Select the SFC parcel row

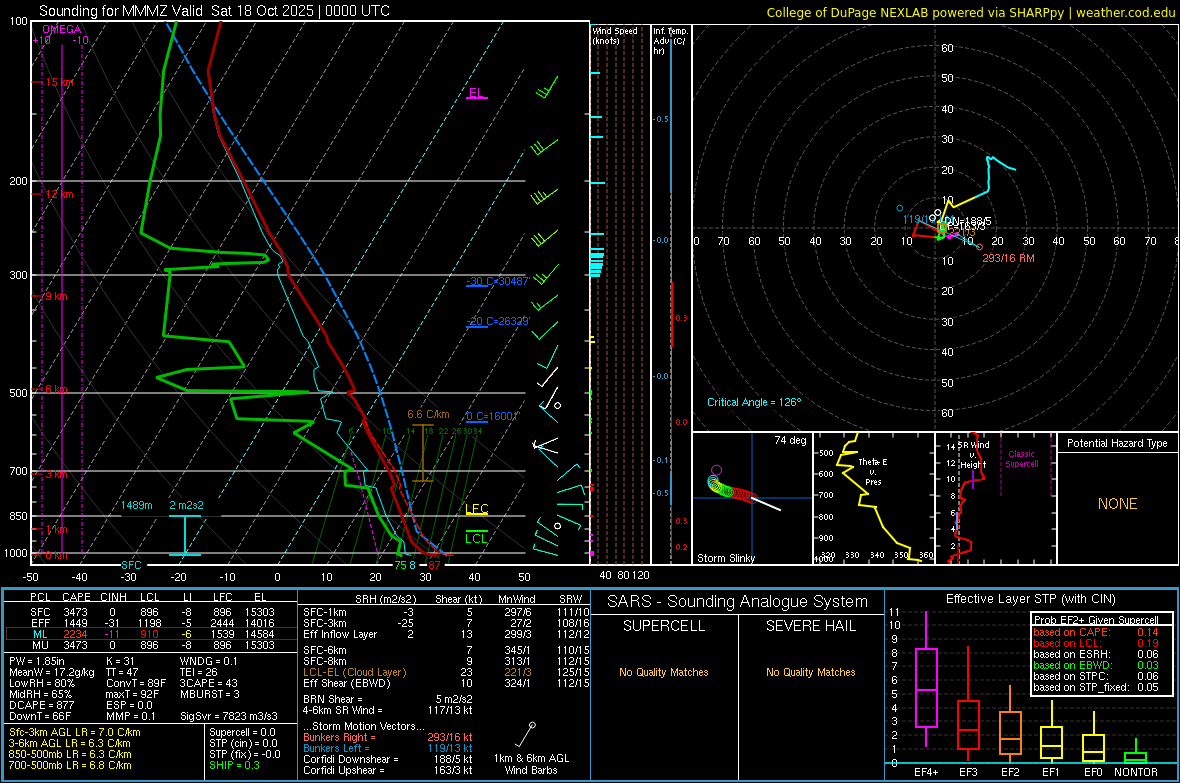tap(151, 612)
